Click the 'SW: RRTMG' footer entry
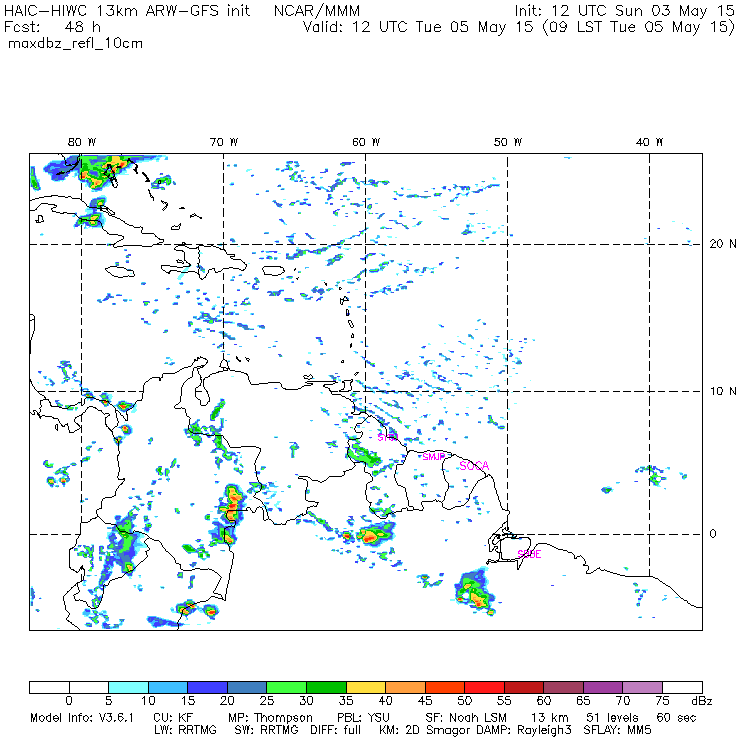Image resolution: width=740 pixels, height=740 pixels. (266, 730)
